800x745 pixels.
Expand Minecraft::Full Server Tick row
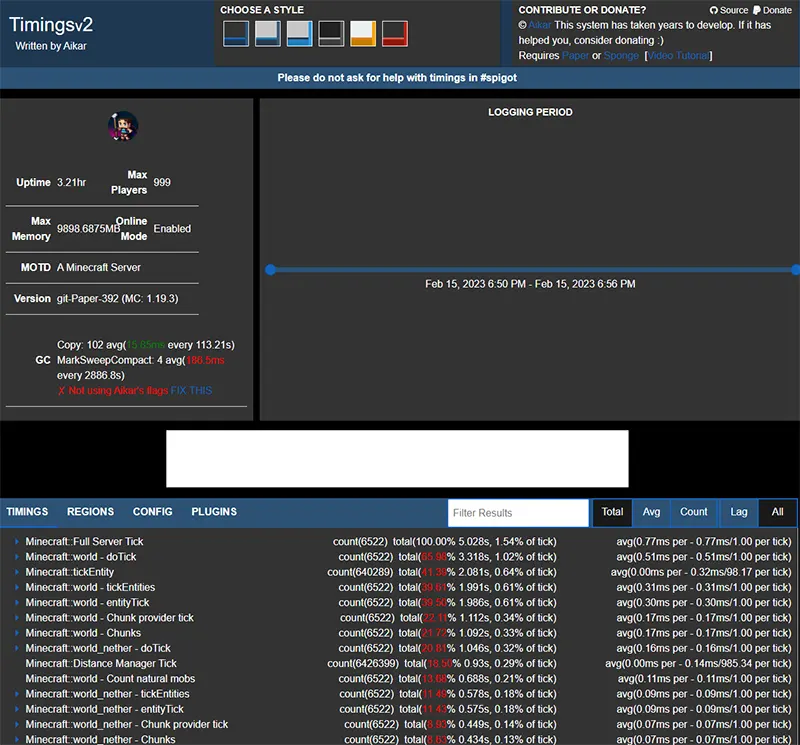click(17, 542)
